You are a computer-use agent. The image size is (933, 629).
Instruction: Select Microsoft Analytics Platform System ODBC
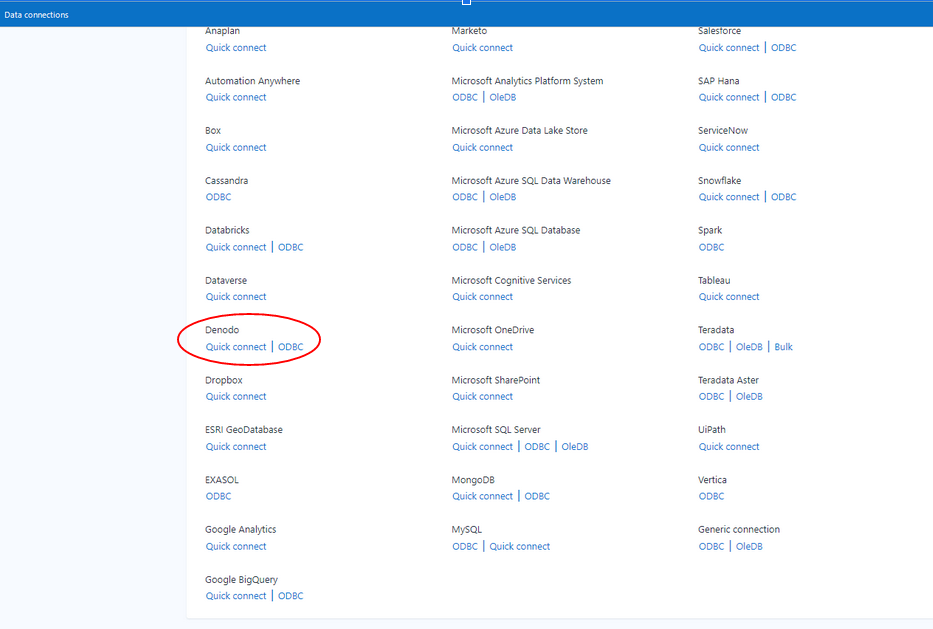point(465,97)
